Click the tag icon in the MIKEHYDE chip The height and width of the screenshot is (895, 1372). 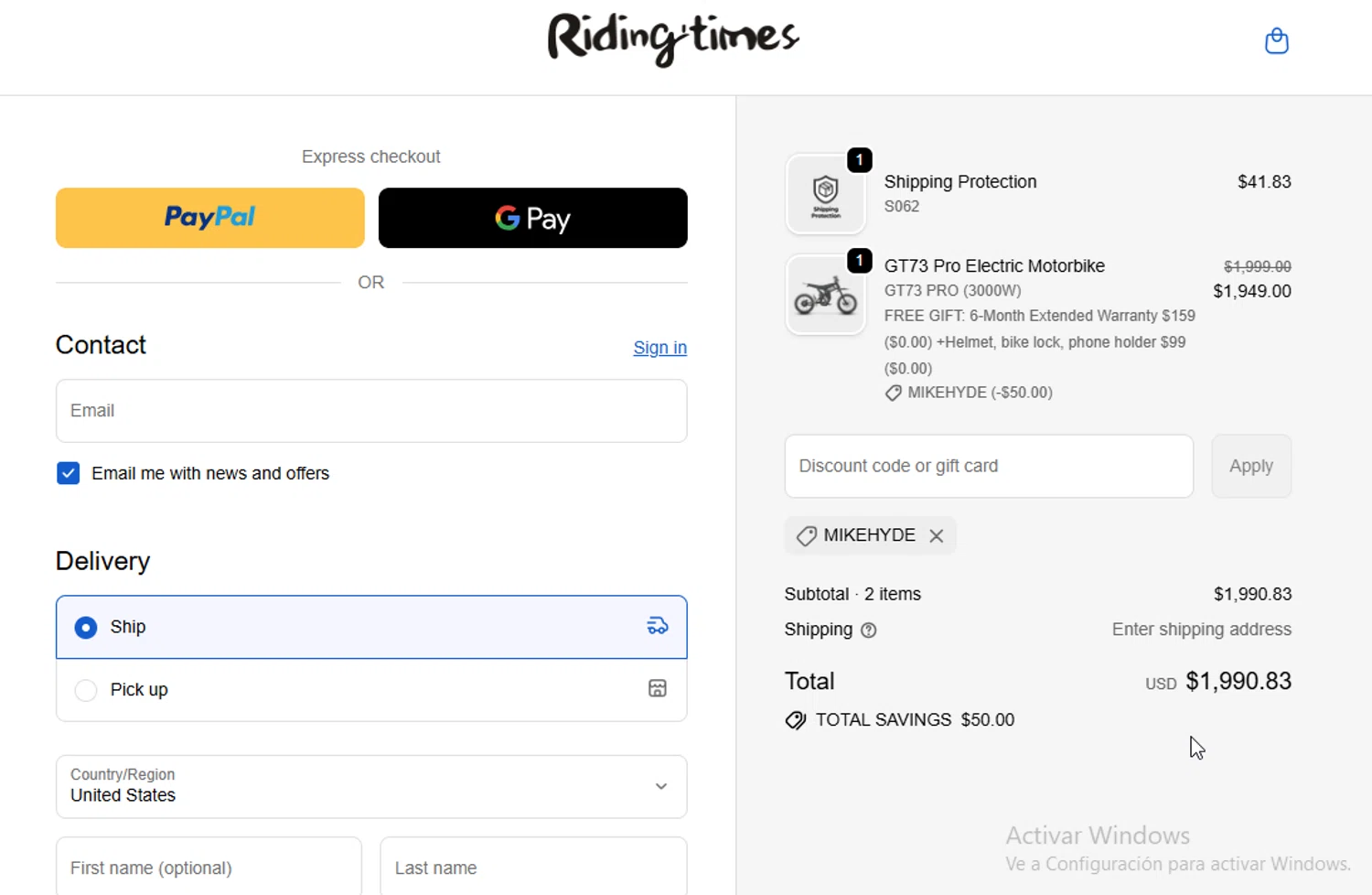[x=806, y=536]
